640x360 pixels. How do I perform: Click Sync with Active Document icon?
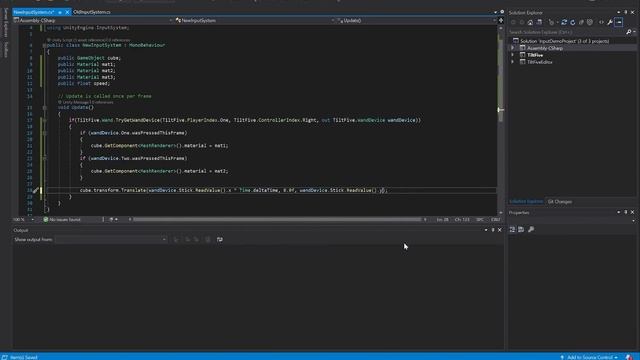point(564,22)
